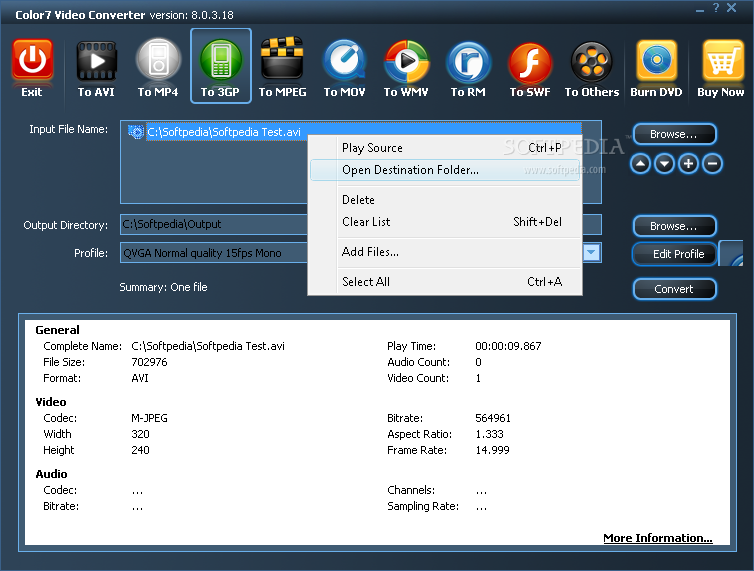The image size is (754, 571).
Task: Click the Convert button
Action: [x=674, y=289]
